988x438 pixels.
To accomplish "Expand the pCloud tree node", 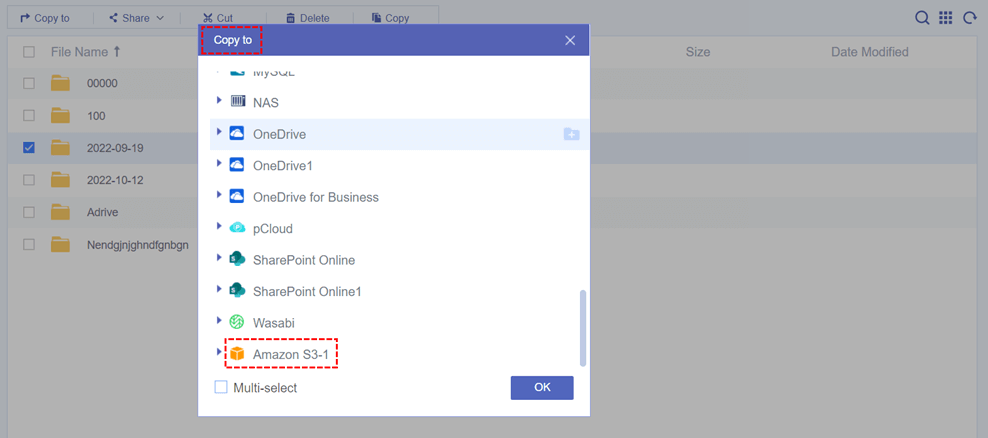I will (x=219, y=226).
